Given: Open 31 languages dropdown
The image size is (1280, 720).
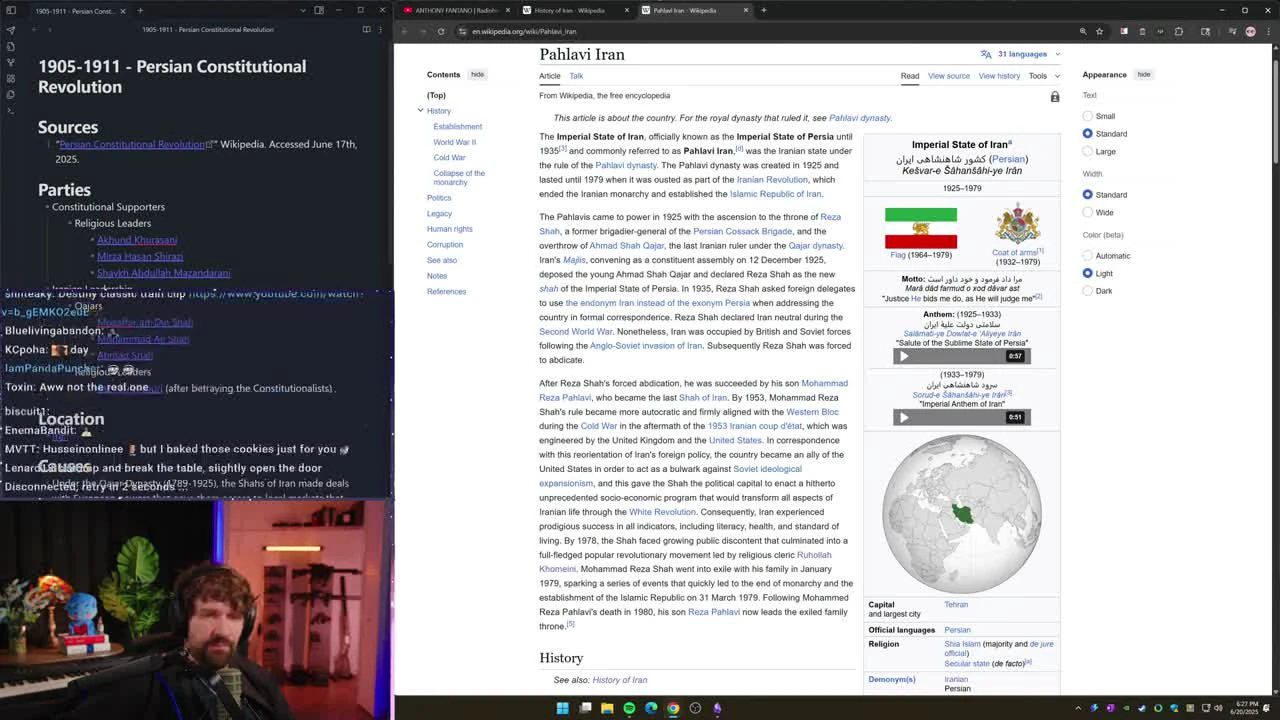Looking at the screenshot, I should point(1020,54).
